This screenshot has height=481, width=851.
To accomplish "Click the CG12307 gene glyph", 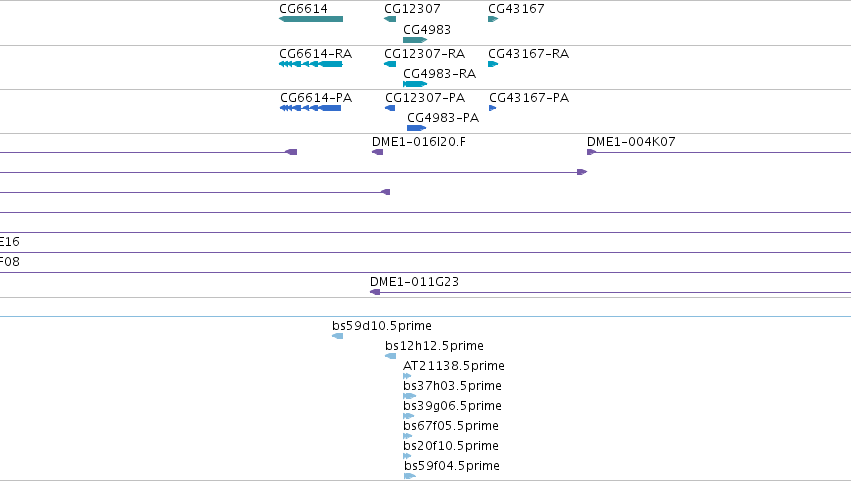I will pos(390,19).
